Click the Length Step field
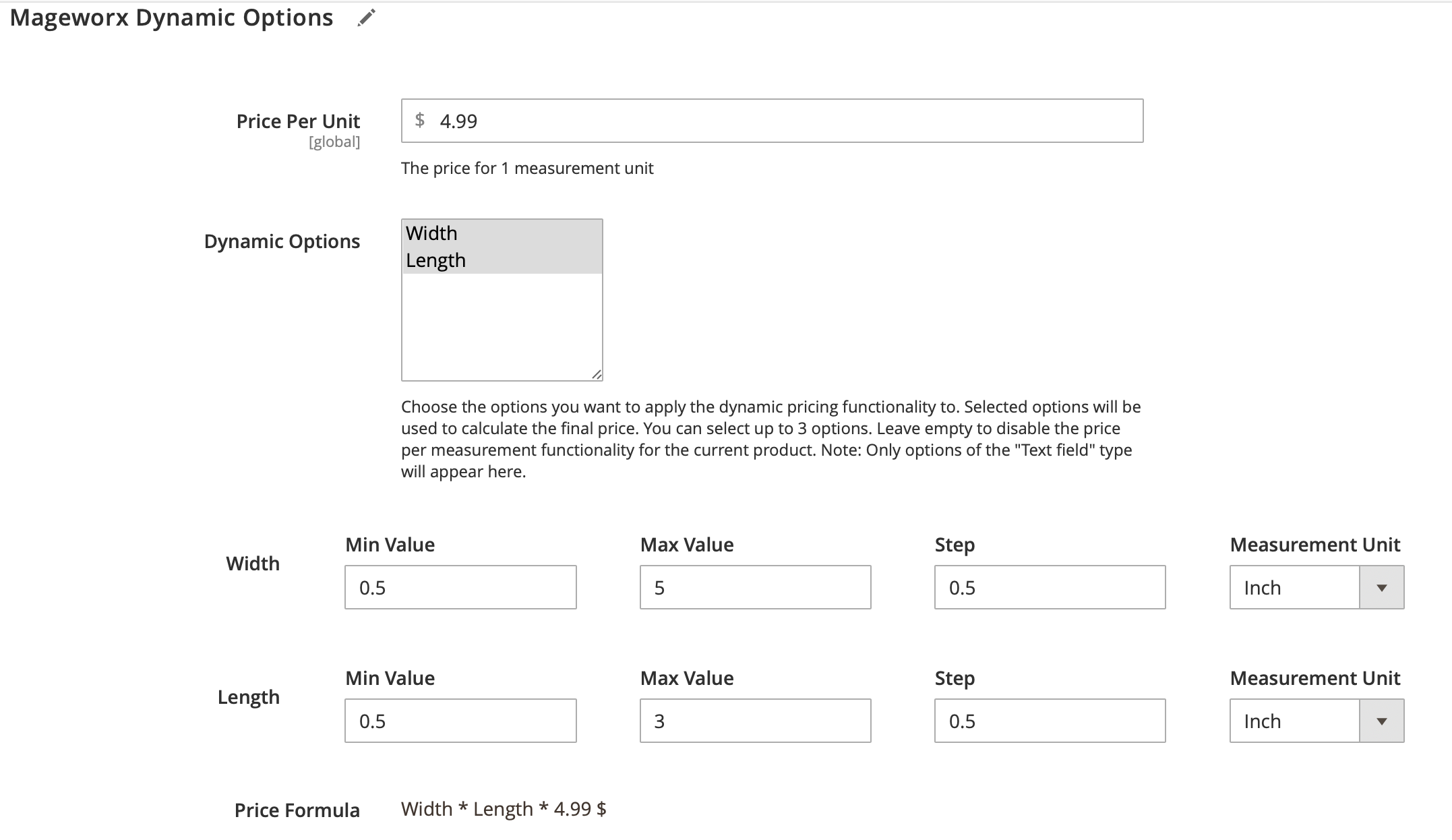Screen dimensions: 1452x840 (x=1050, y=721)
